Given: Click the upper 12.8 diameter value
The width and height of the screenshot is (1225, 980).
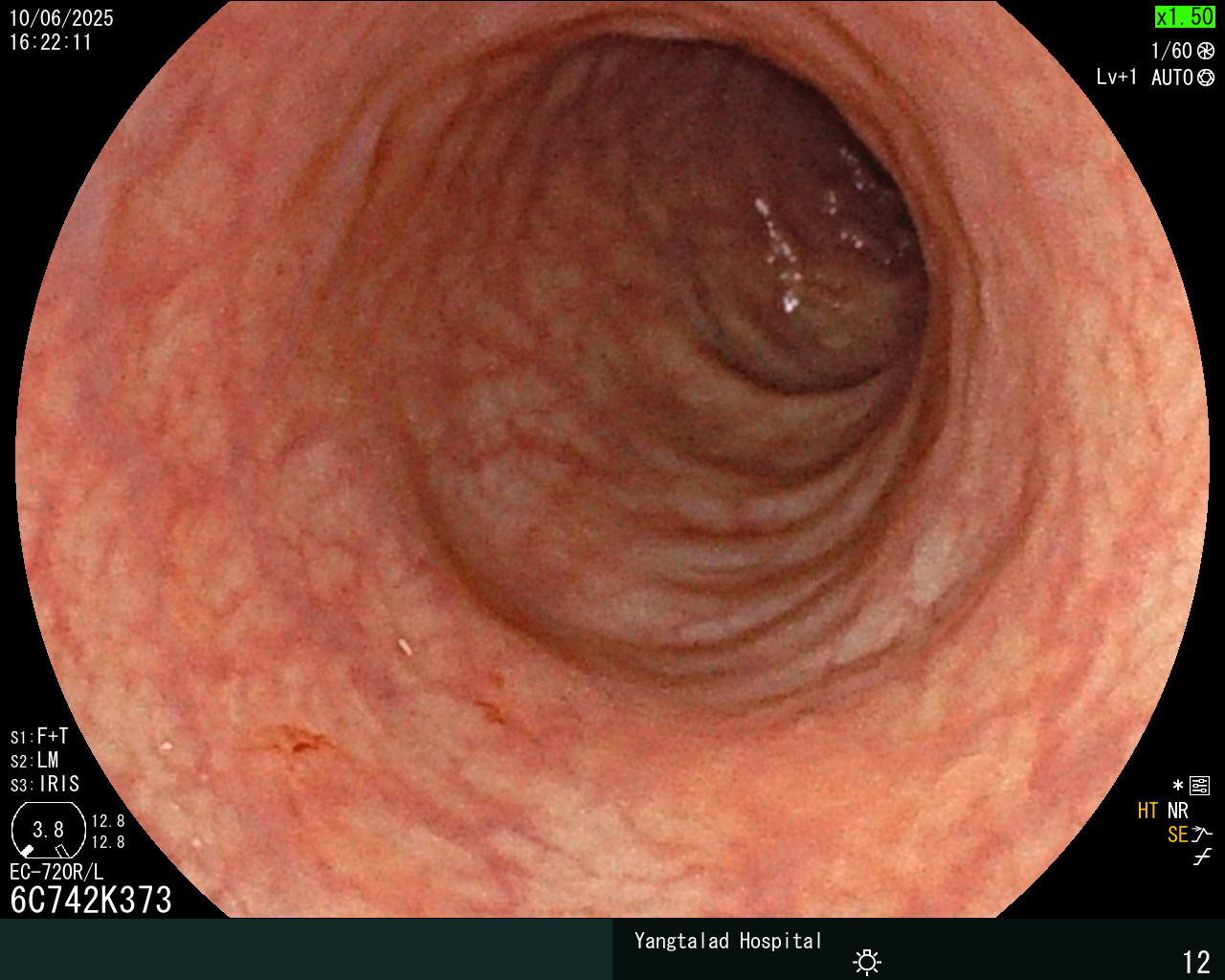Looking at the screenshot, I should 108,821.
